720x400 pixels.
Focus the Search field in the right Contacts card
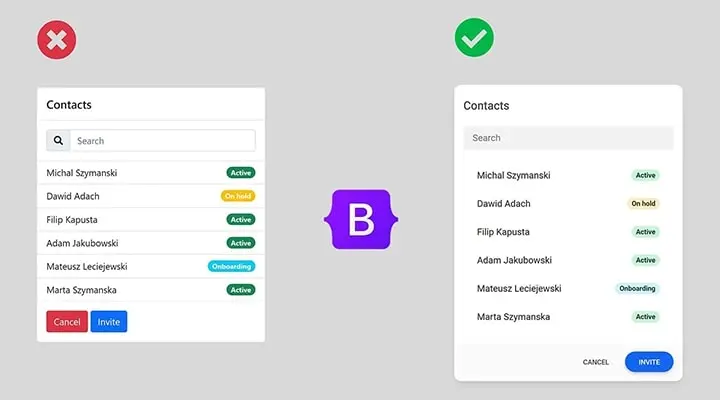pos(568,138)
